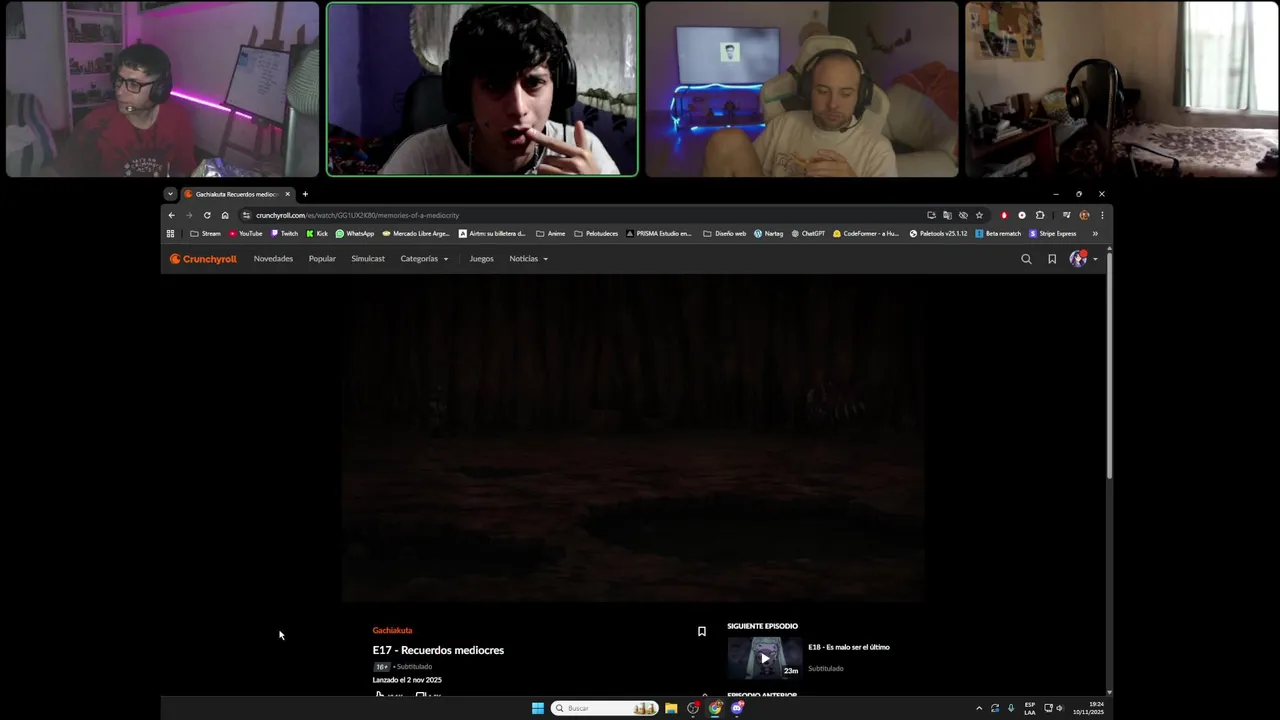Open the Beta rematch bookmark
1280x720 pixels.
pyautogui.click(x=999, y=234)
